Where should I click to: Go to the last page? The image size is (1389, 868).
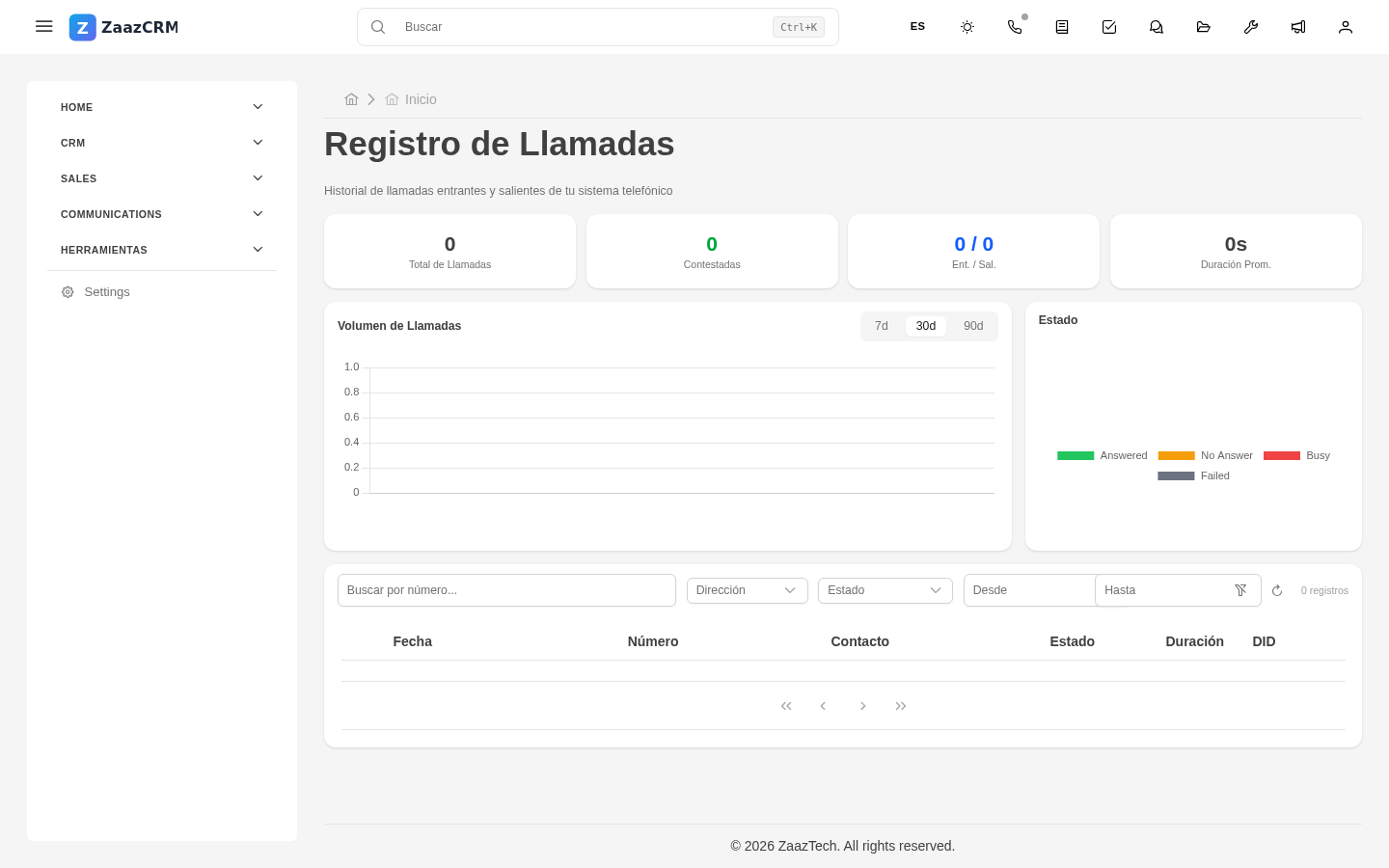pos(901,706)
